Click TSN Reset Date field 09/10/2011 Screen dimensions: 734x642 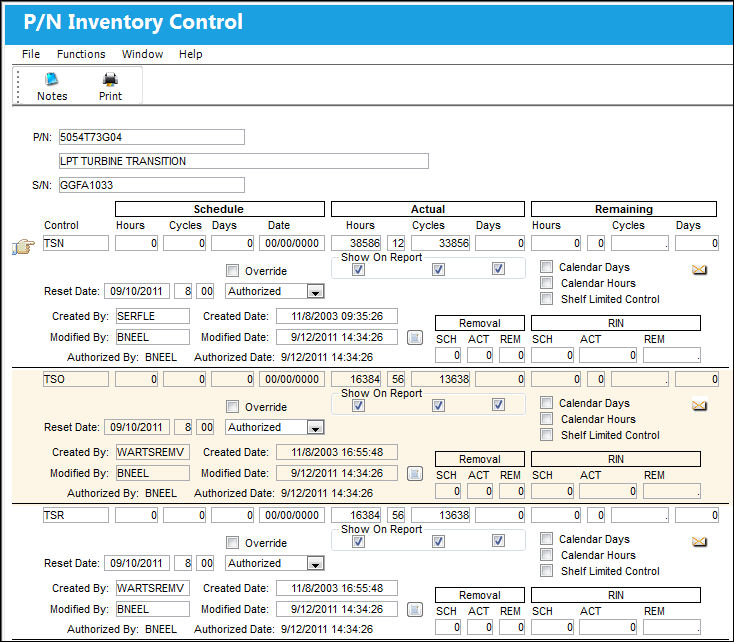point(137,291)
